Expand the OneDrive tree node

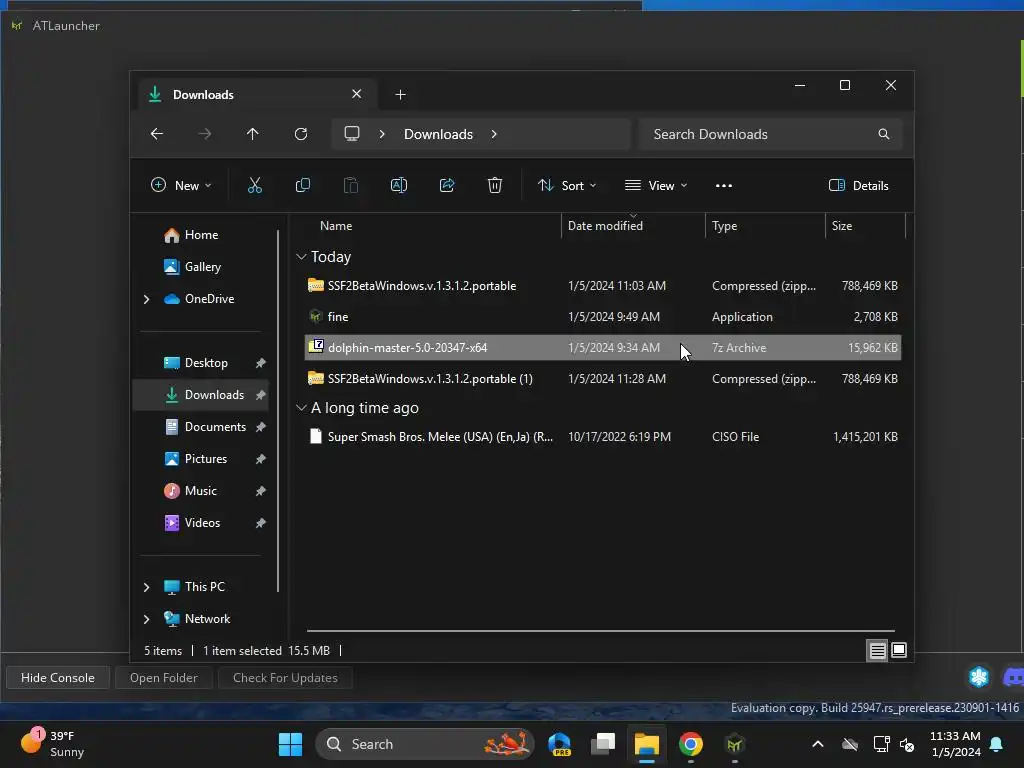146,299
